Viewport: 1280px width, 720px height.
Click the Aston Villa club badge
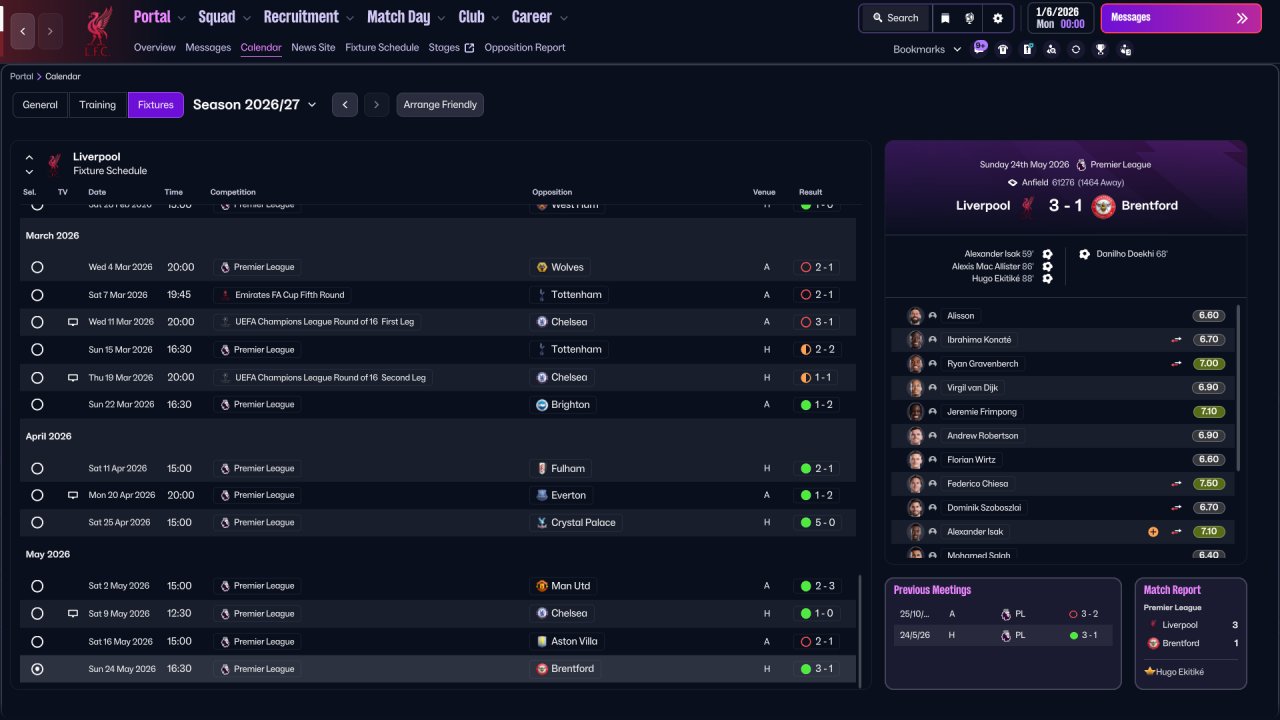tap(542, 641)
